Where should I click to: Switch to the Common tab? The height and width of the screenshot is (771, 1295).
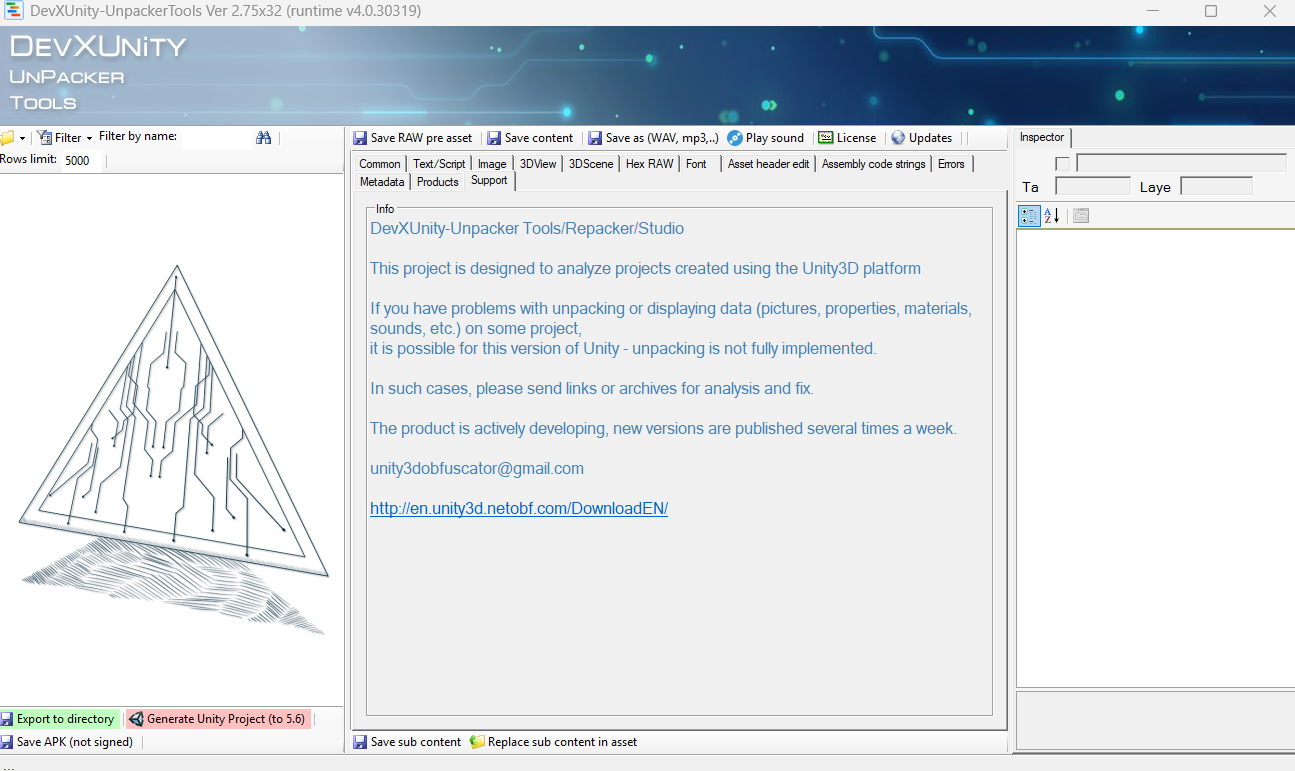point(380,164)
